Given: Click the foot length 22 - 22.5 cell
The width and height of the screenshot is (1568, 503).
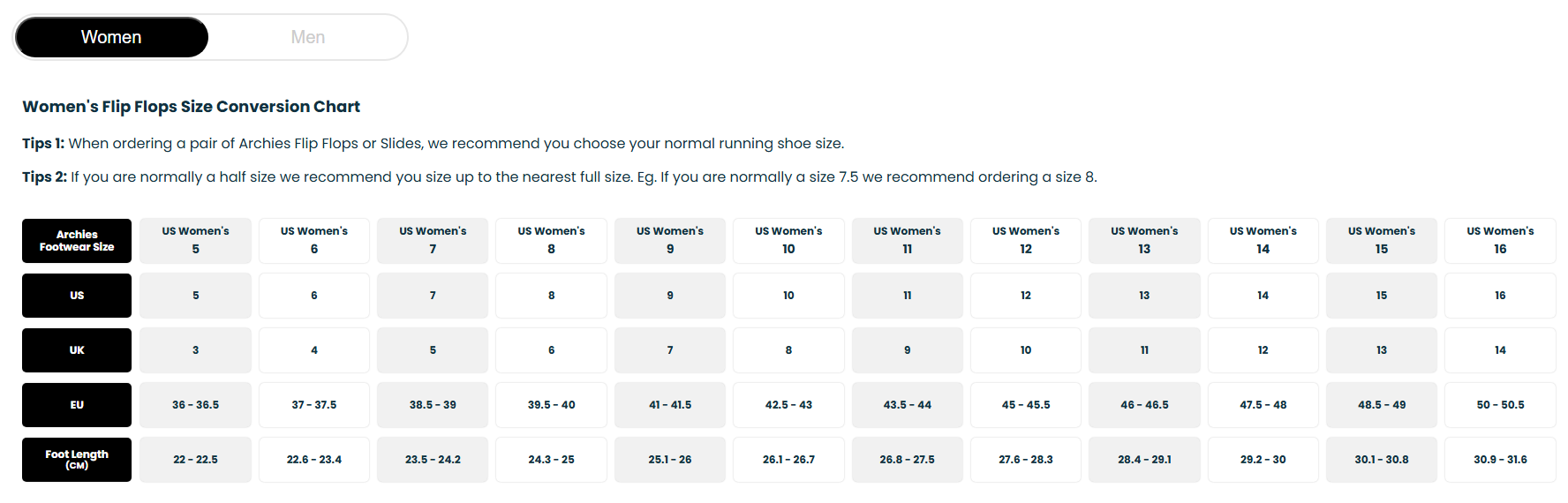Looking at the screenshot, I should (195, 460).
